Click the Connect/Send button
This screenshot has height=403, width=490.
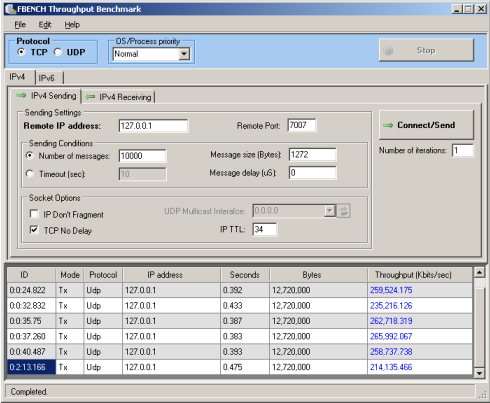click(x=426, y=125)
